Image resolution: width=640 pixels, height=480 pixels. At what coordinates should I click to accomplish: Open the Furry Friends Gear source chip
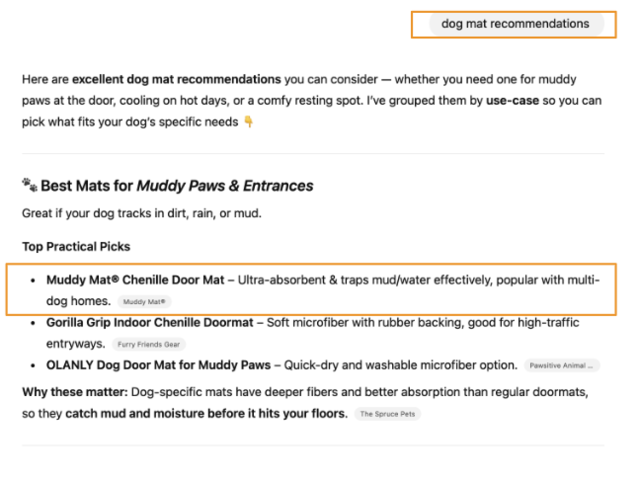[x=148, y=344]
